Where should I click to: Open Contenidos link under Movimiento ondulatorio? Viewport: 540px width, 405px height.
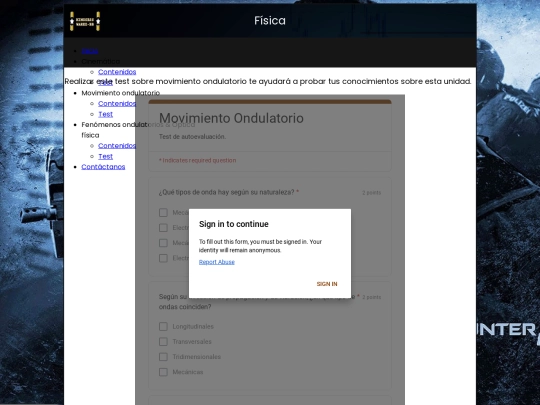tap(117, 103)
